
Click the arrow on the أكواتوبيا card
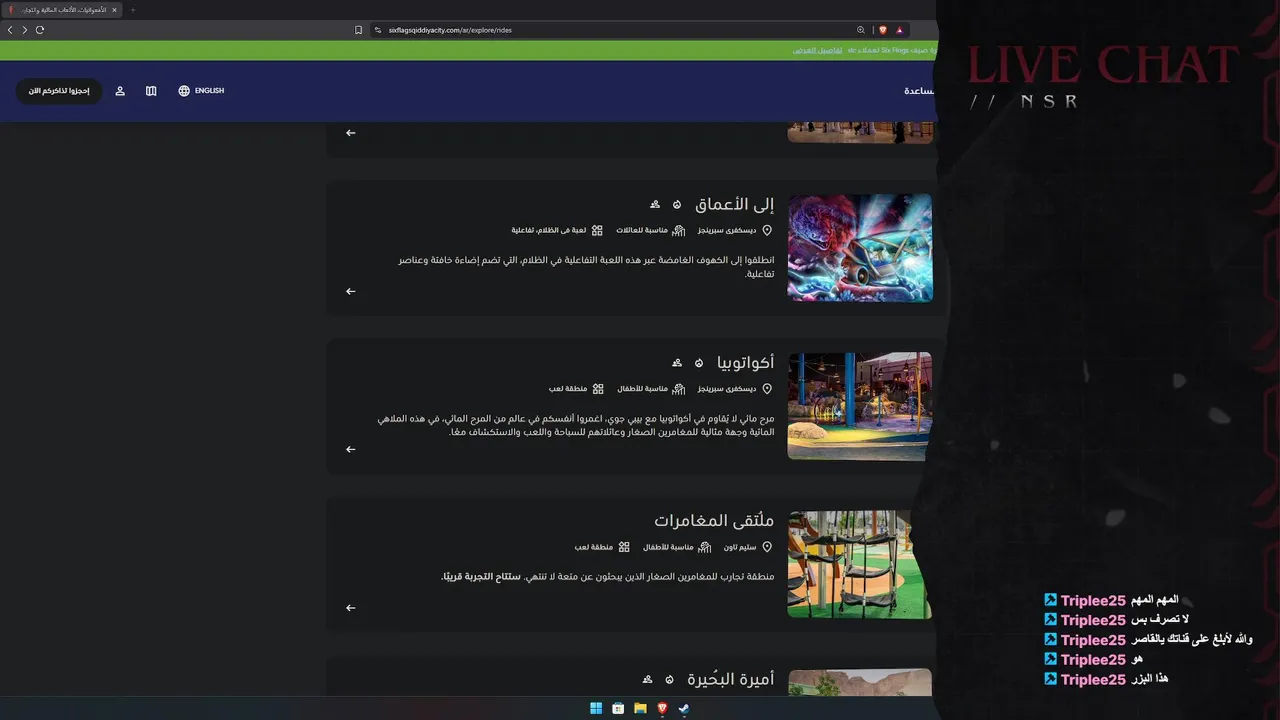pos(350,449)
